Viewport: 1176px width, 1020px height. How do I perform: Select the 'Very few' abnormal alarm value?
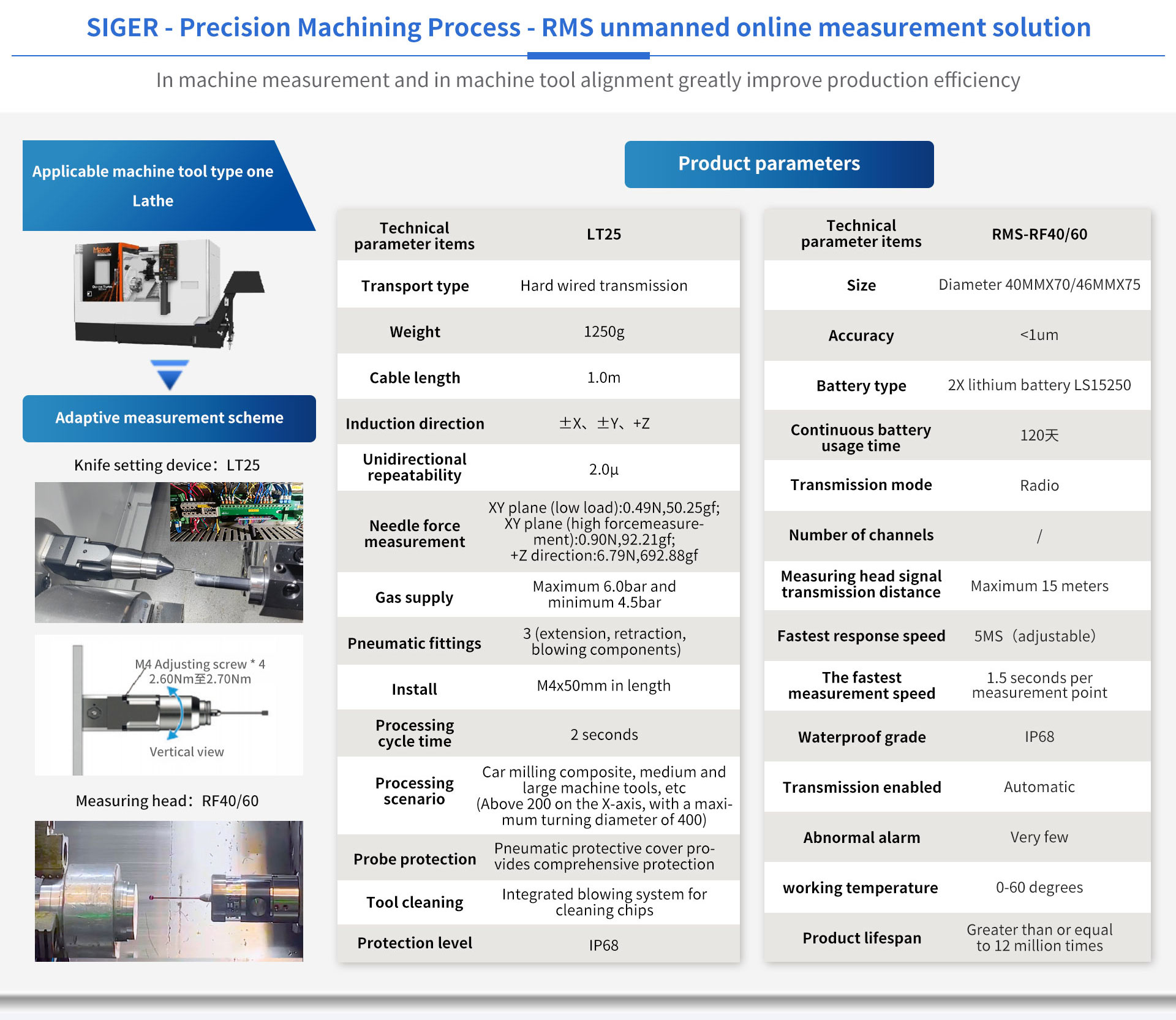click(x=1039, y=837)
